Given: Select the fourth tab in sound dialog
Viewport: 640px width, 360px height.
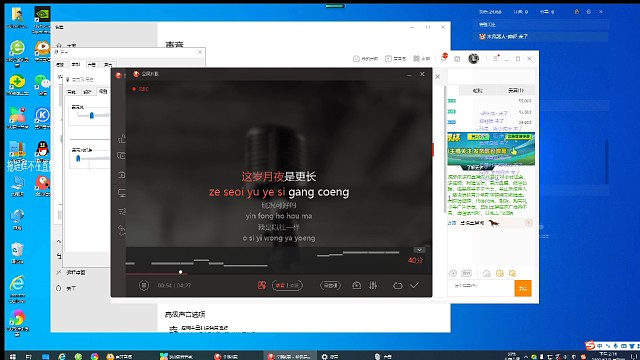Looking at the screenshot, I should [108, 65].
